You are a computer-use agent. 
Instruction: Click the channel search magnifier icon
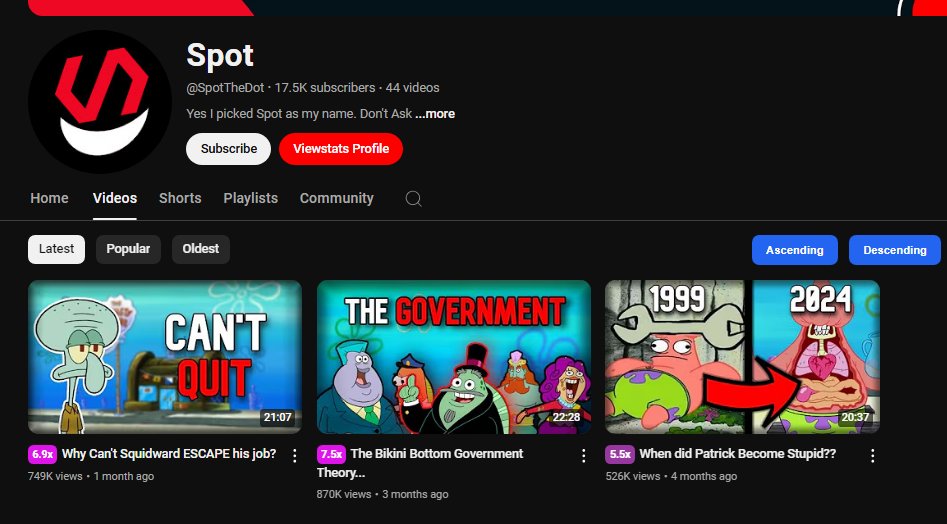point(413,199)
